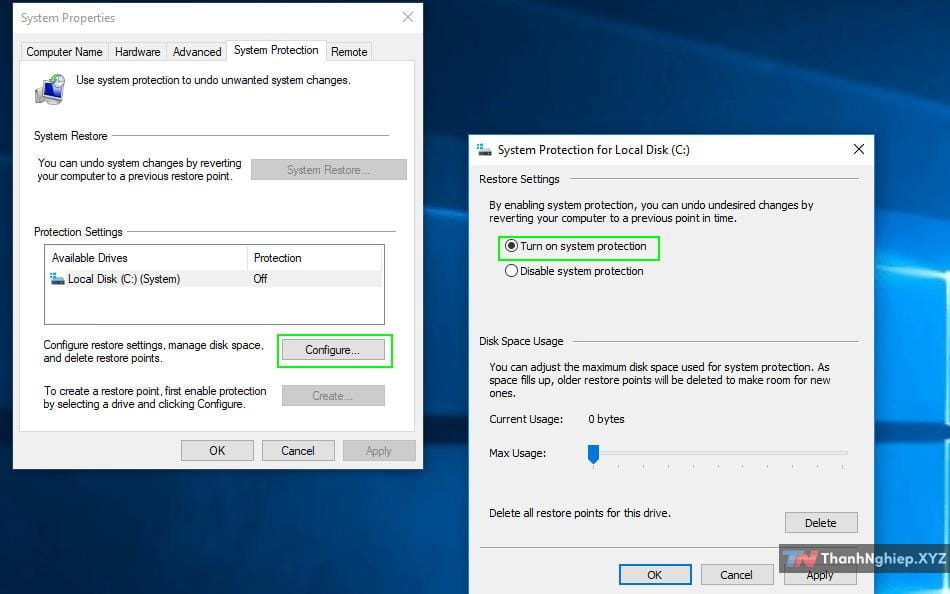Click the Max Usage slider thumb
Screen dimensions: 950x594
[x=594, y=454]
